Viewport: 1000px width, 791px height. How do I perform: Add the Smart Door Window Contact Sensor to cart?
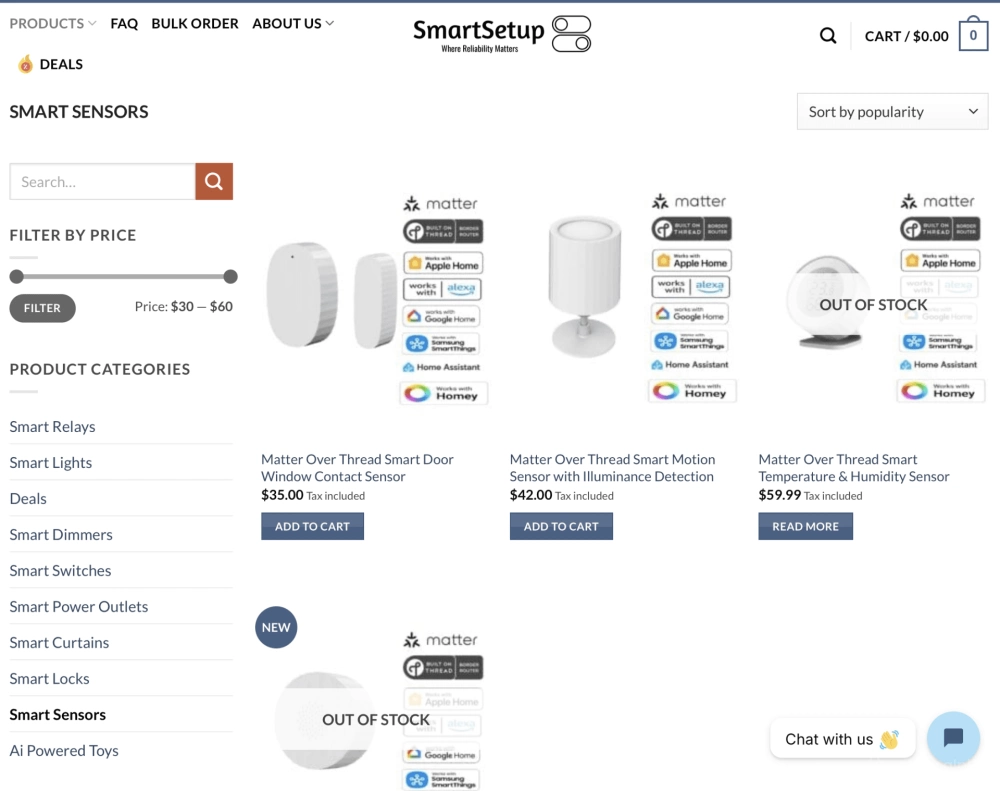click(x=312, y=525)
